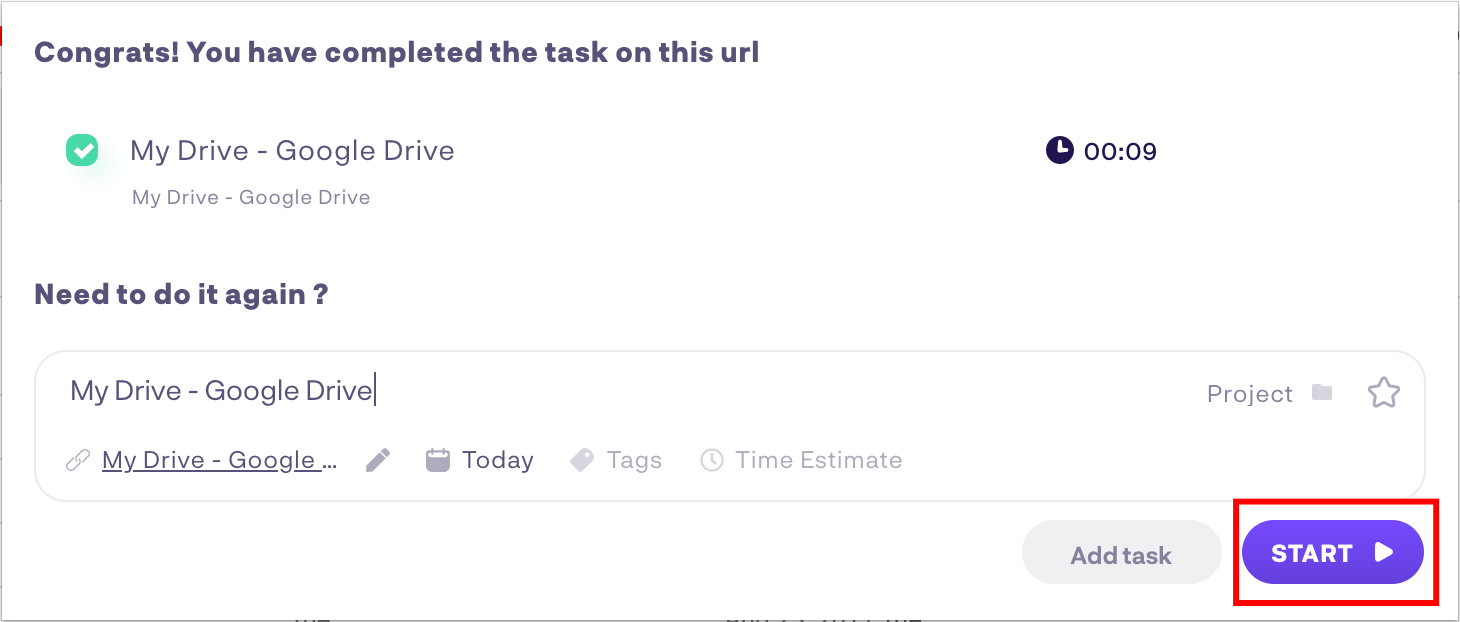Image resolution: width=1460 pixels, height=622 pixels.
Task: Click the Add task button
Action: click(1121, 556)
